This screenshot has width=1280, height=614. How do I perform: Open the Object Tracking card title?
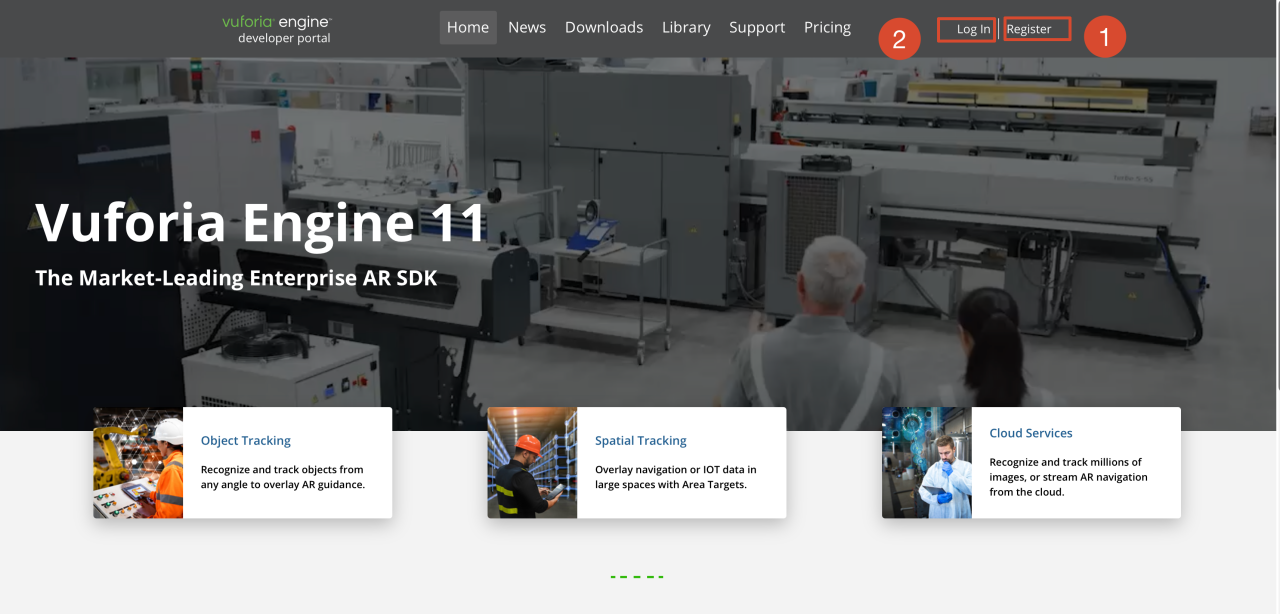pyautogui.click(x=246, y=440)
